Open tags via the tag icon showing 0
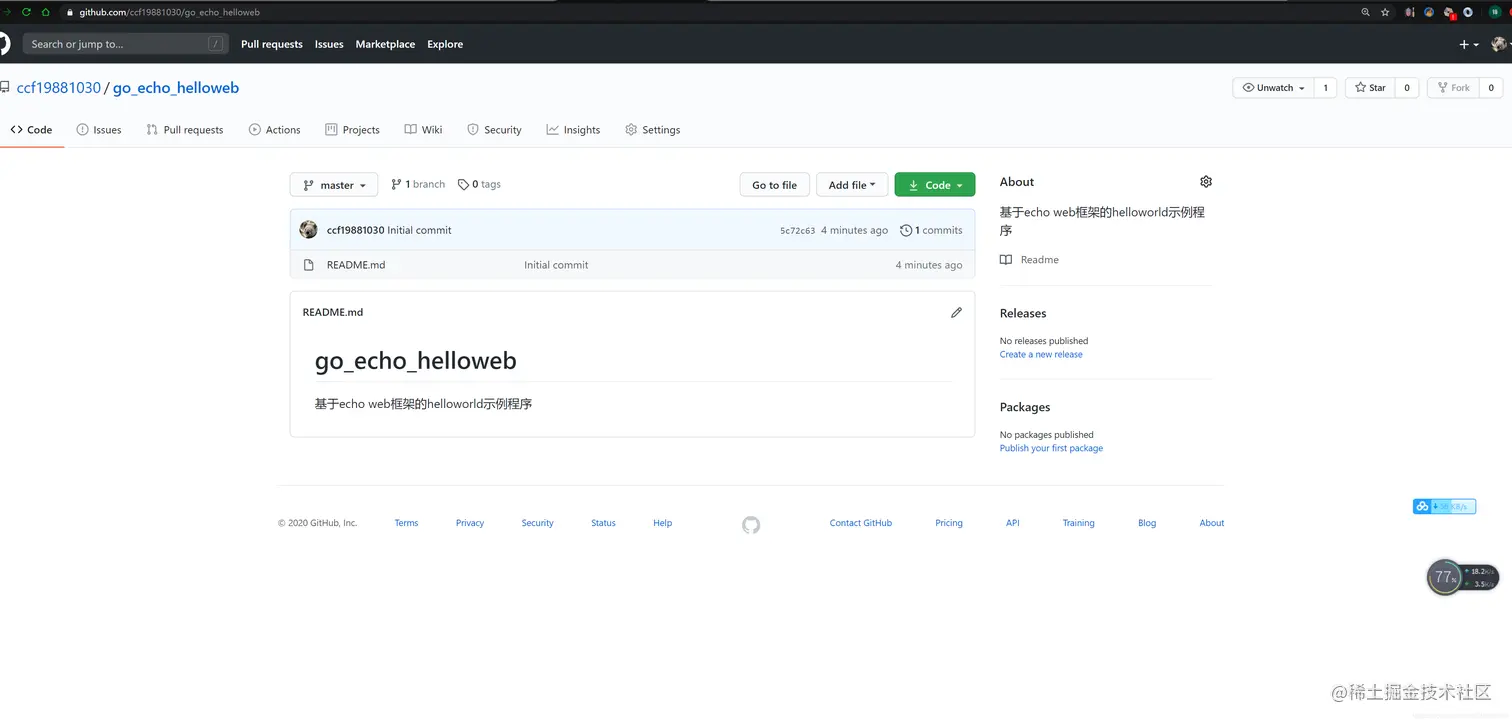Viewport: 1512px width, 723px height. 462,184
